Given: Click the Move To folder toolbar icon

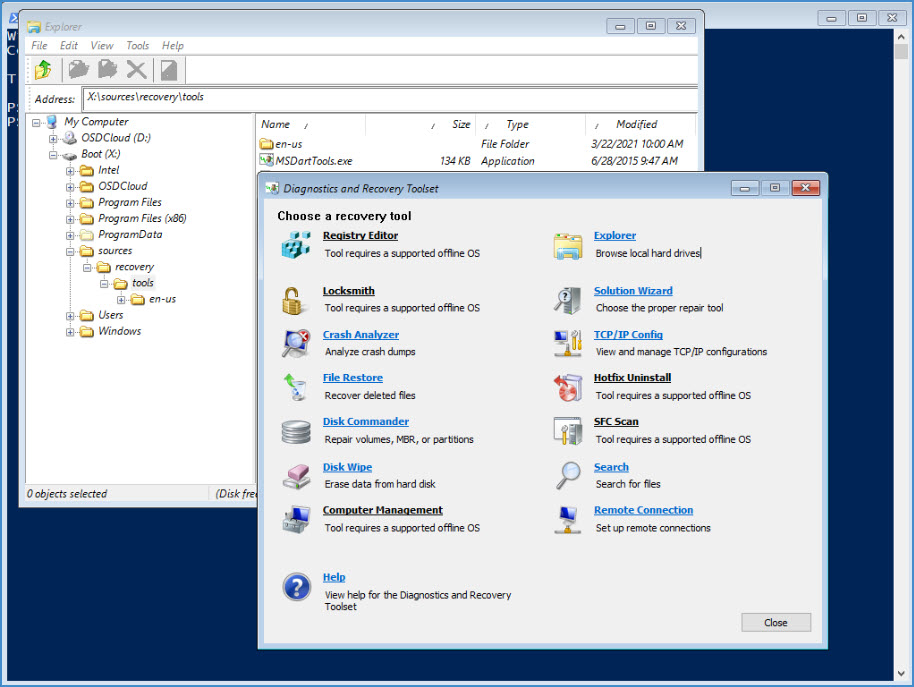Looking at the screenshot, I should pos(107,70).
